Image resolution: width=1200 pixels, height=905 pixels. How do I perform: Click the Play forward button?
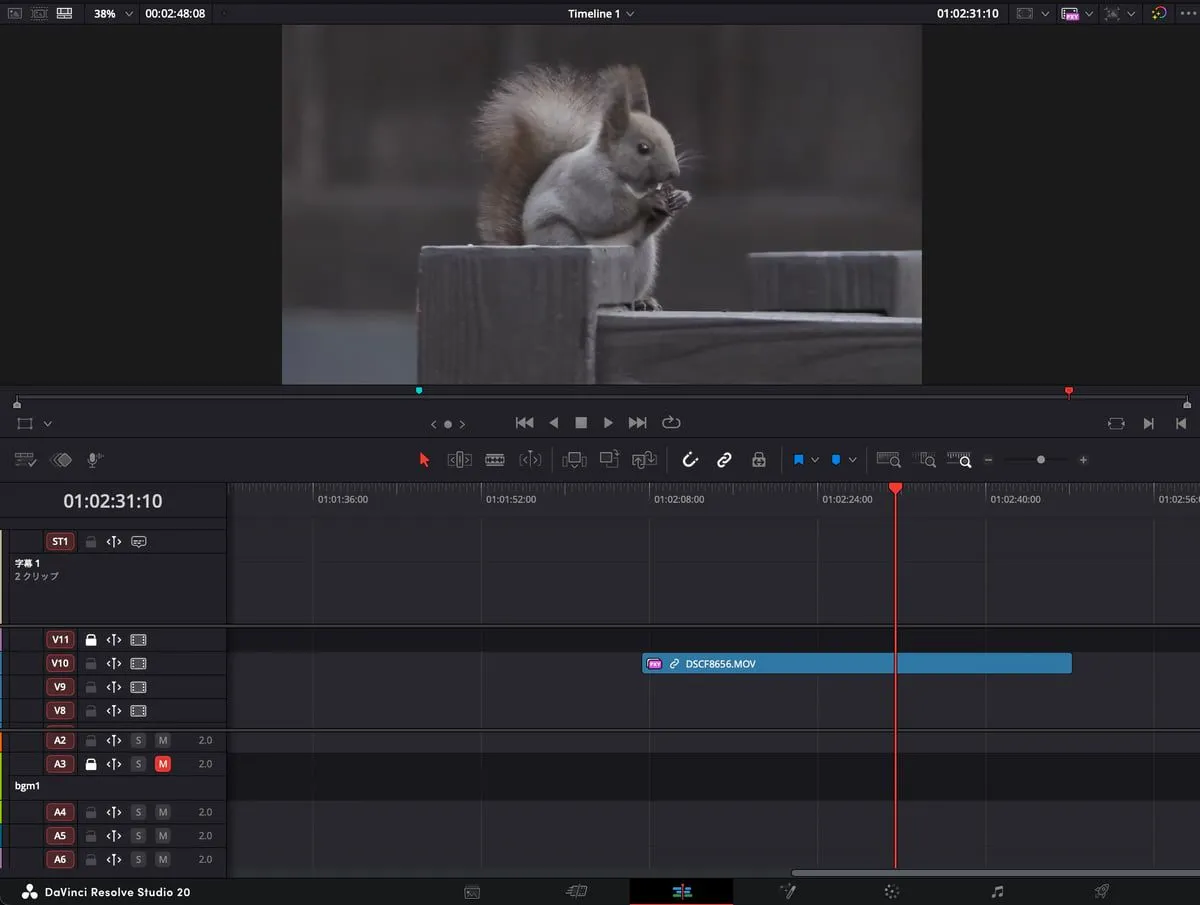[x=608, y=423]
